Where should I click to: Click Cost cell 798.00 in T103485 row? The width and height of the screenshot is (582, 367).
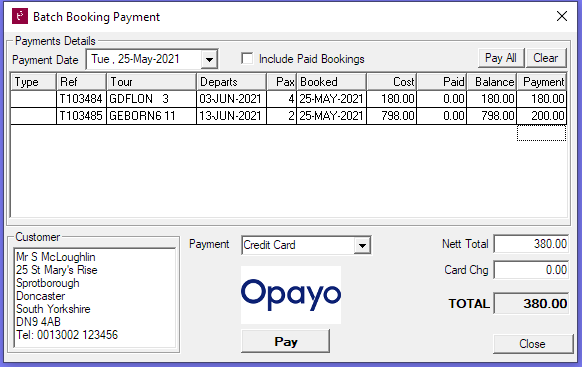[391, 116]
